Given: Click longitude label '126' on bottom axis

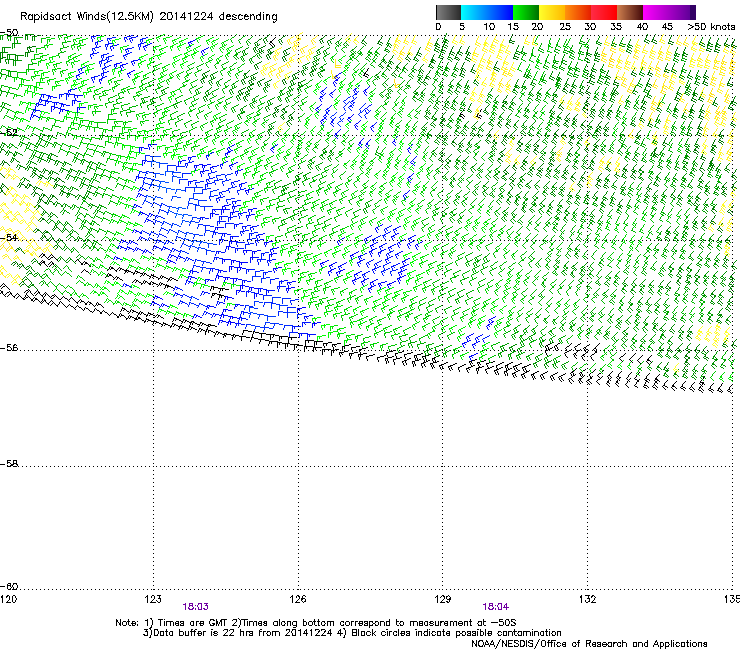Looking at the screenshot, I should pos(298,599).
